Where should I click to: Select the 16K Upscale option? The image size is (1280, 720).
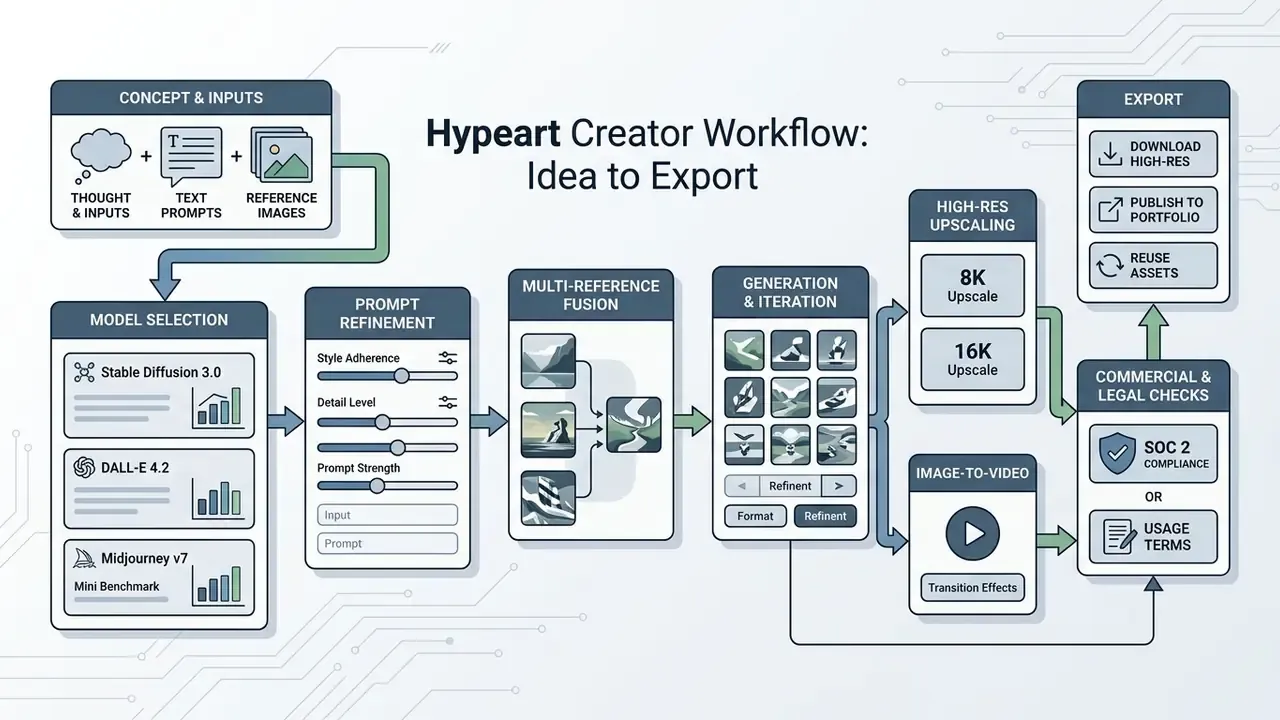(972, 357)
